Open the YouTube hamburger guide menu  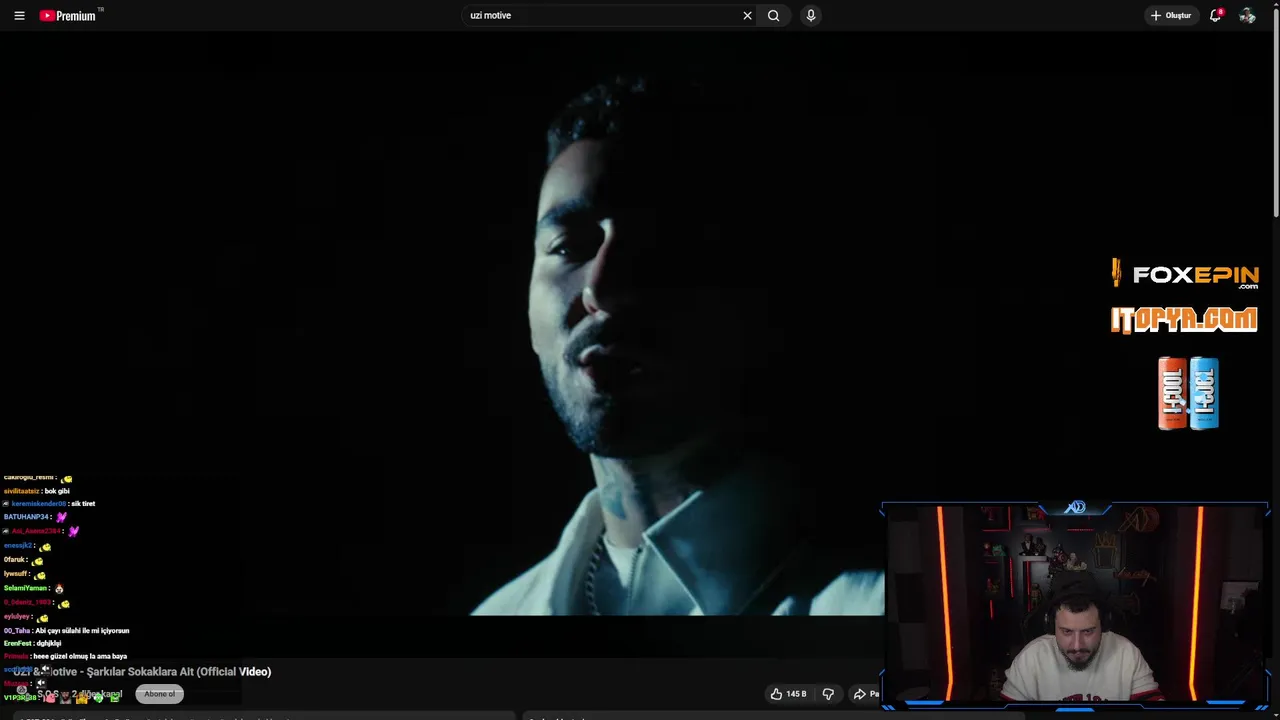19,16
